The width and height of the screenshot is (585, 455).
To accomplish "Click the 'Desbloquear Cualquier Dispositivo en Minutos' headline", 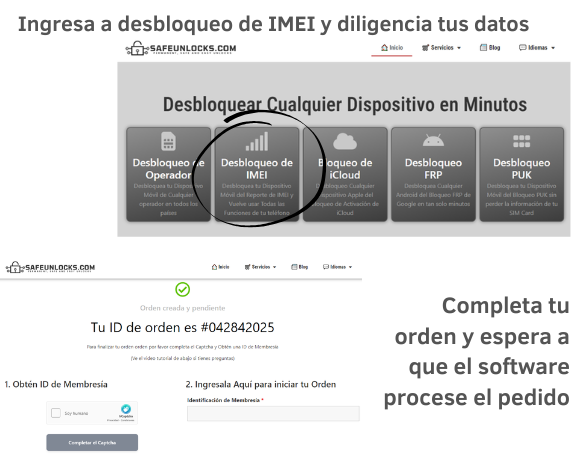I will (x=345, y=104).
